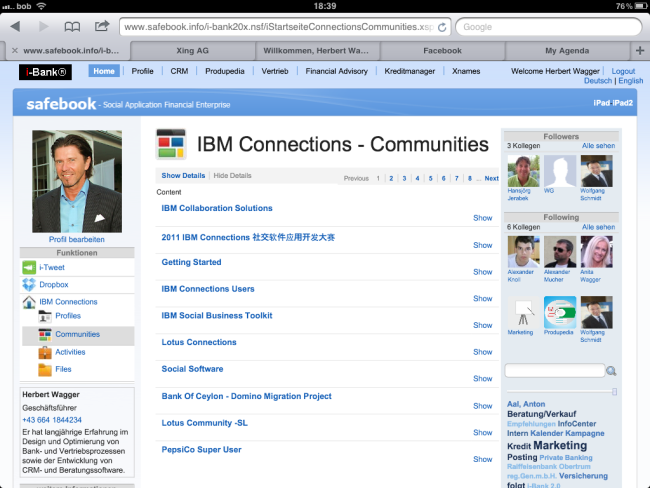Expand Show for Lotus Connections

click(483, 352)
